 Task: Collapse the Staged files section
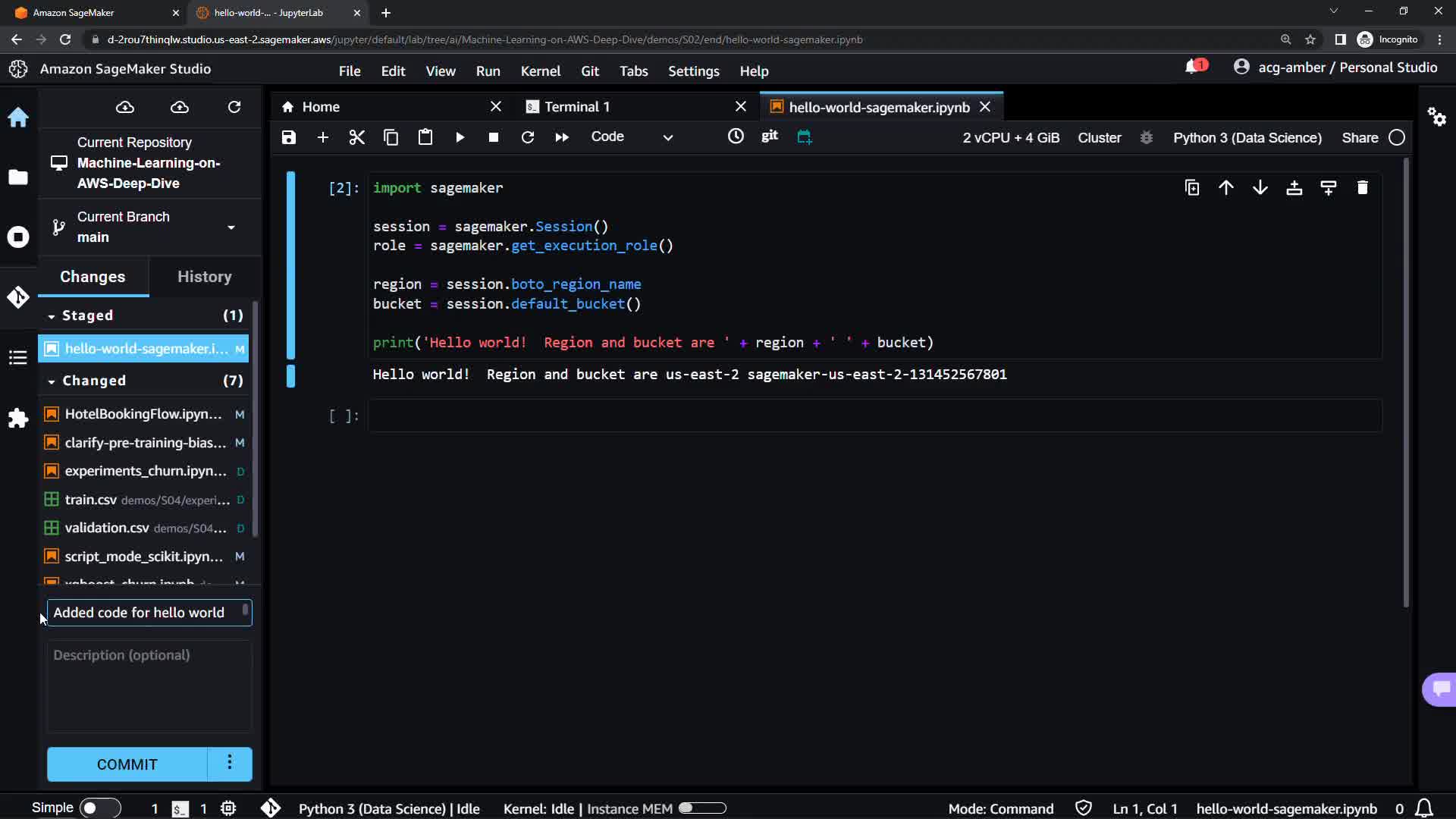point(52,315)
